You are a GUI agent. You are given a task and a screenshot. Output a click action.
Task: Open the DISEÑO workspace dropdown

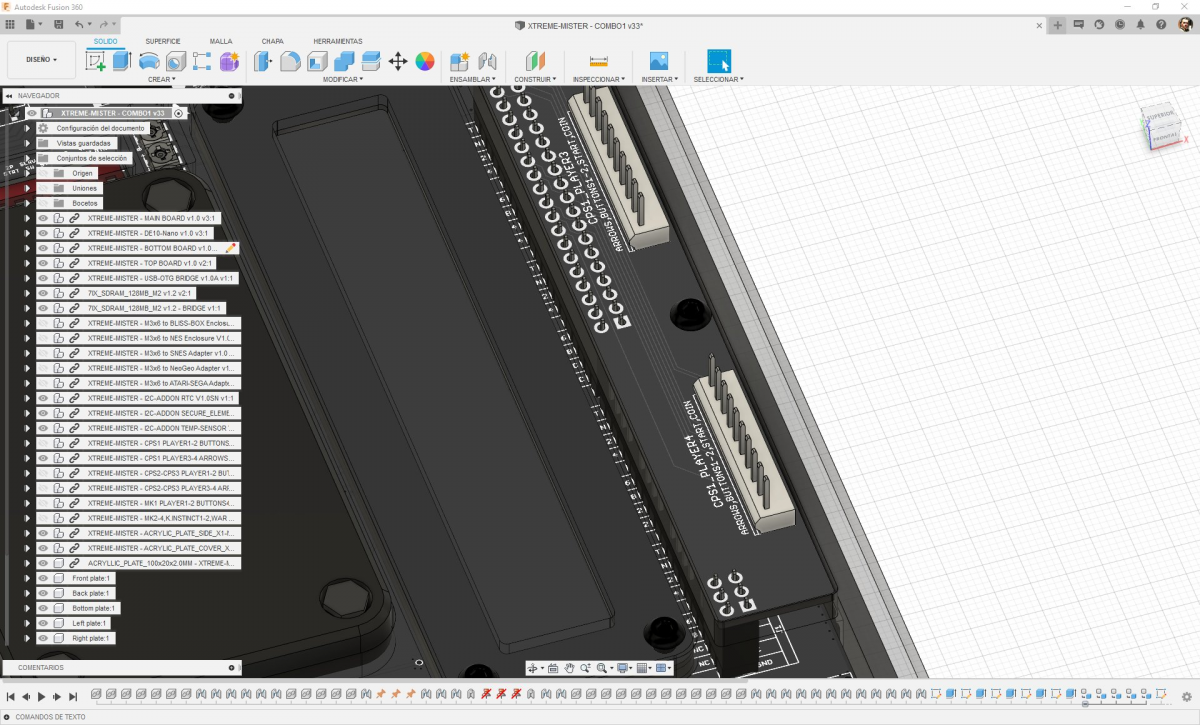[x=41, y=60]
